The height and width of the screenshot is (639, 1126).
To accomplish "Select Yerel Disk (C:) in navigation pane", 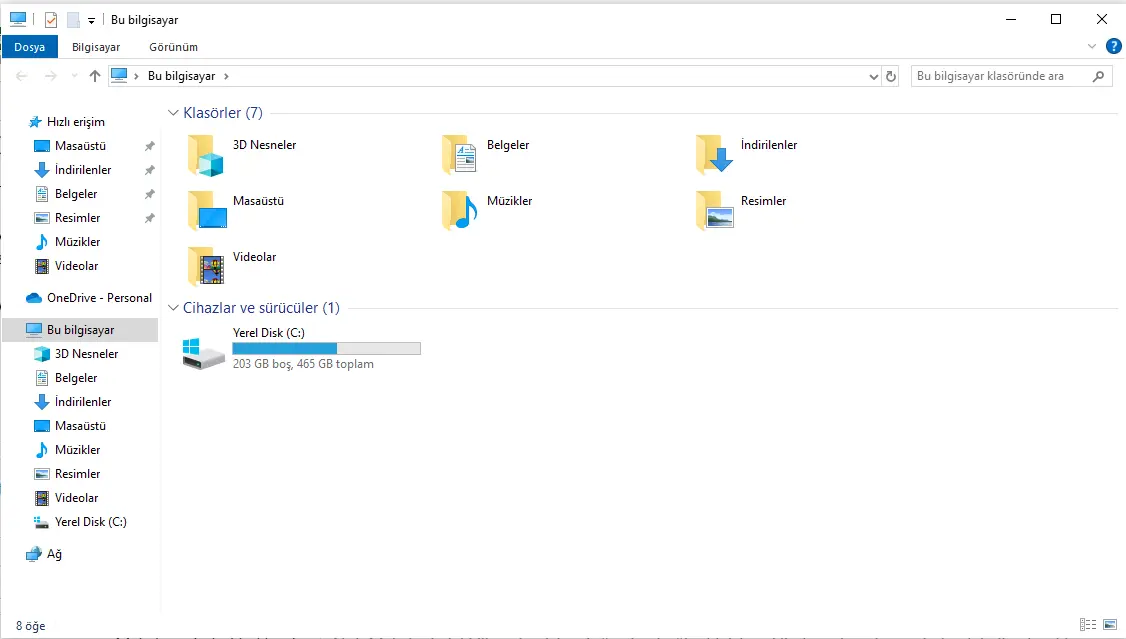I will click(90, 522).
